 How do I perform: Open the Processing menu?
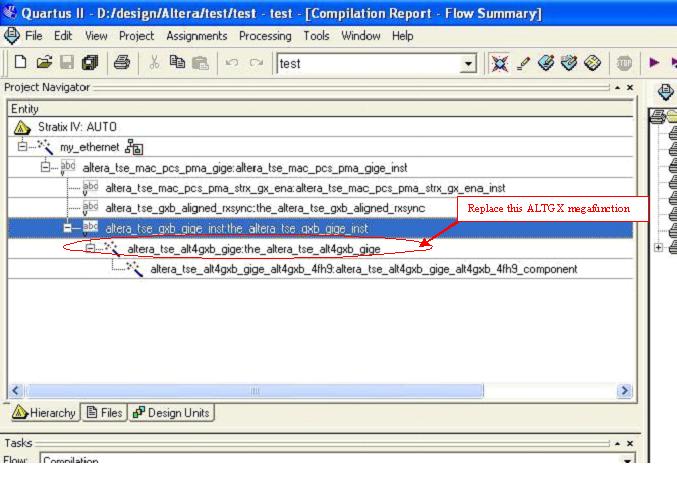point(265,36)
